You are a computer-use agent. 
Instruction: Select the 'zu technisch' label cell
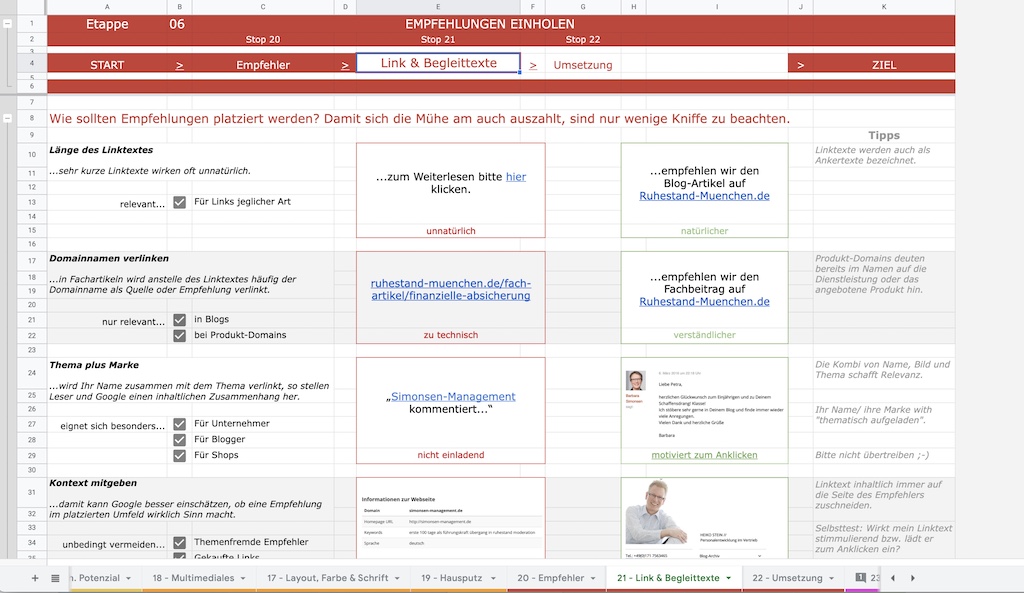point(451,335)
